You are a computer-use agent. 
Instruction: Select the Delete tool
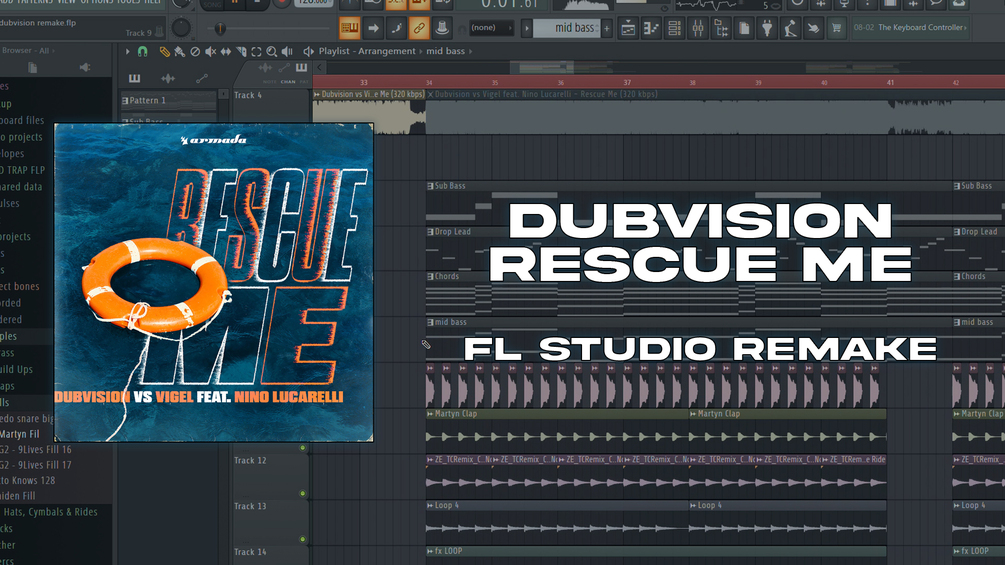pyautogui.click(x=195, y=51)
